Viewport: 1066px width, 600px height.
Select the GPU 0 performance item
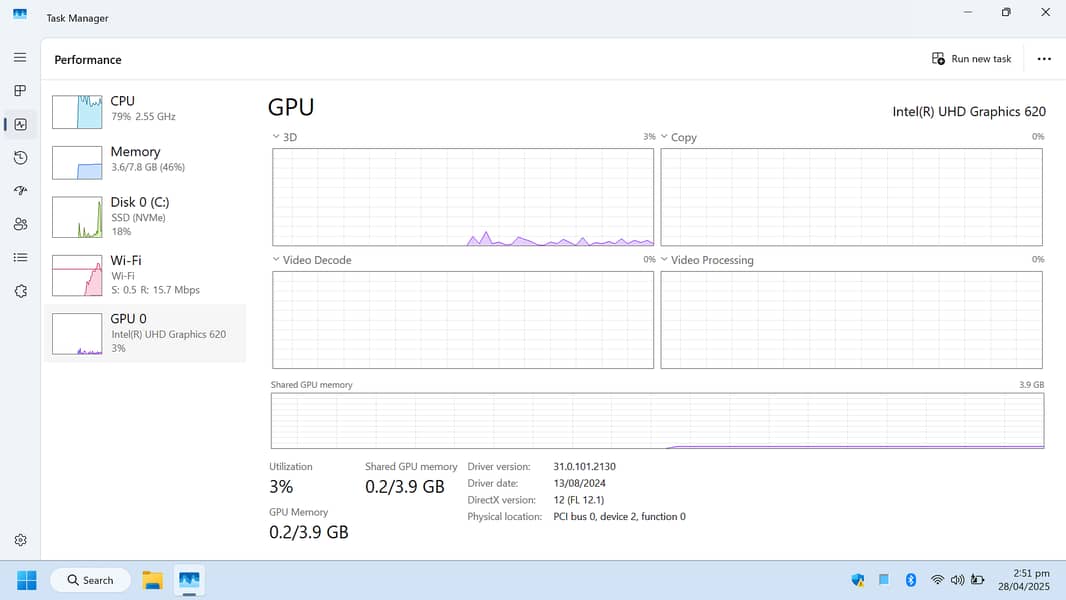click(x=145, y=333)
